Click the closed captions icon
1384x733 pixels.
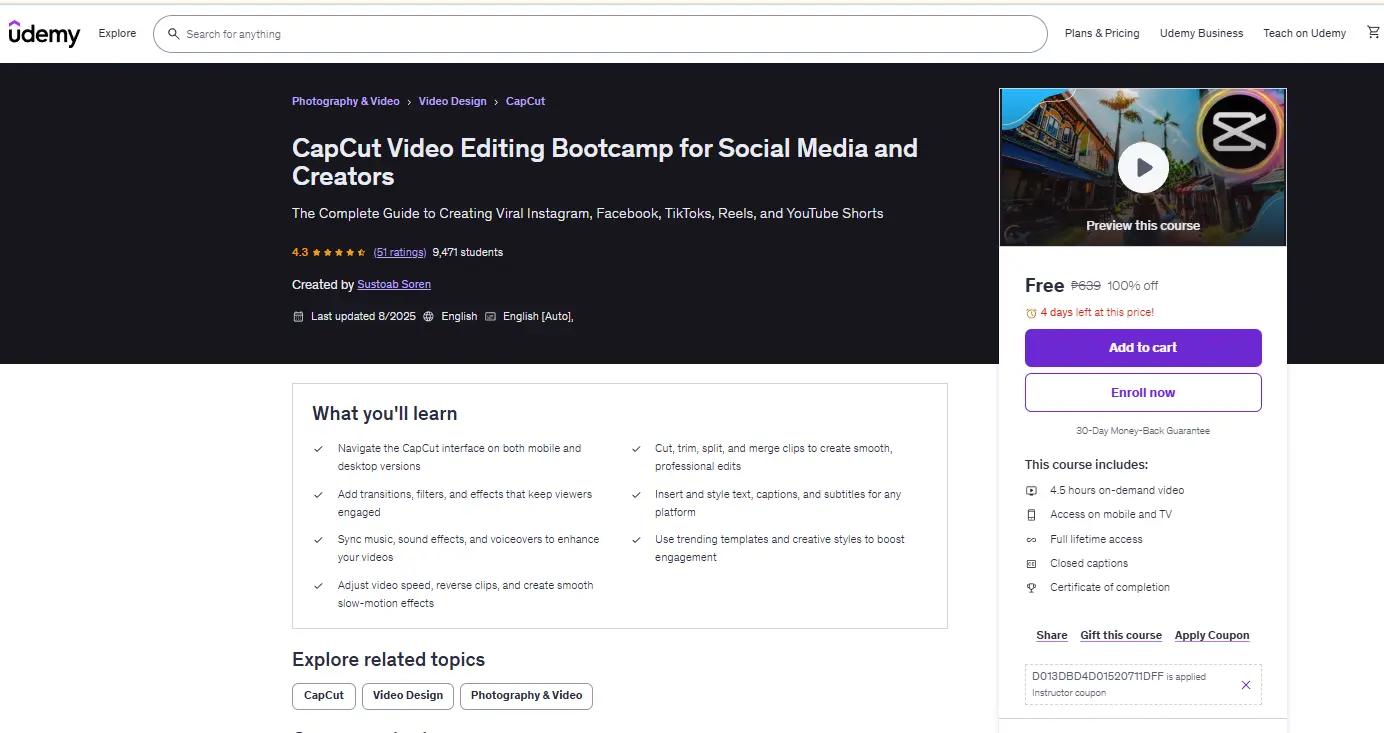1031,564
